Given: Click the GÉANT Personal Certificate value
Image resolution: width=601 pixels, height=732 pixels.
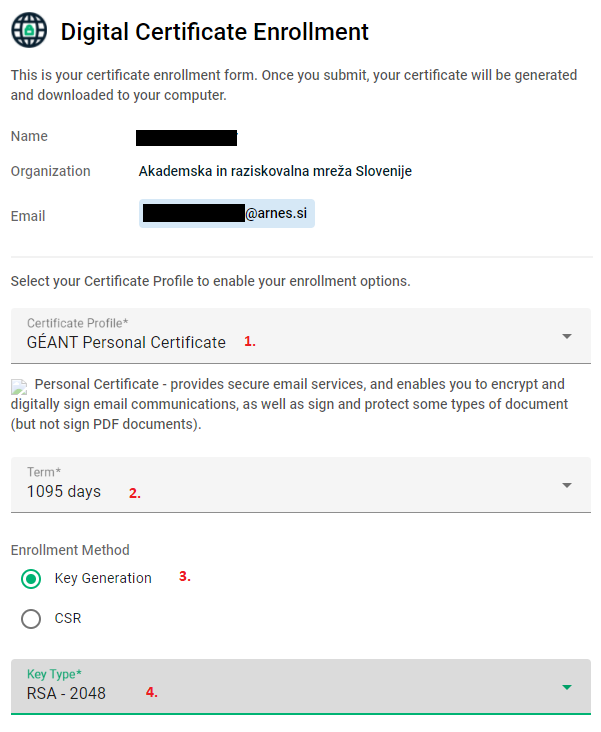Looking at the screenshot, I should tap(126, 343).
